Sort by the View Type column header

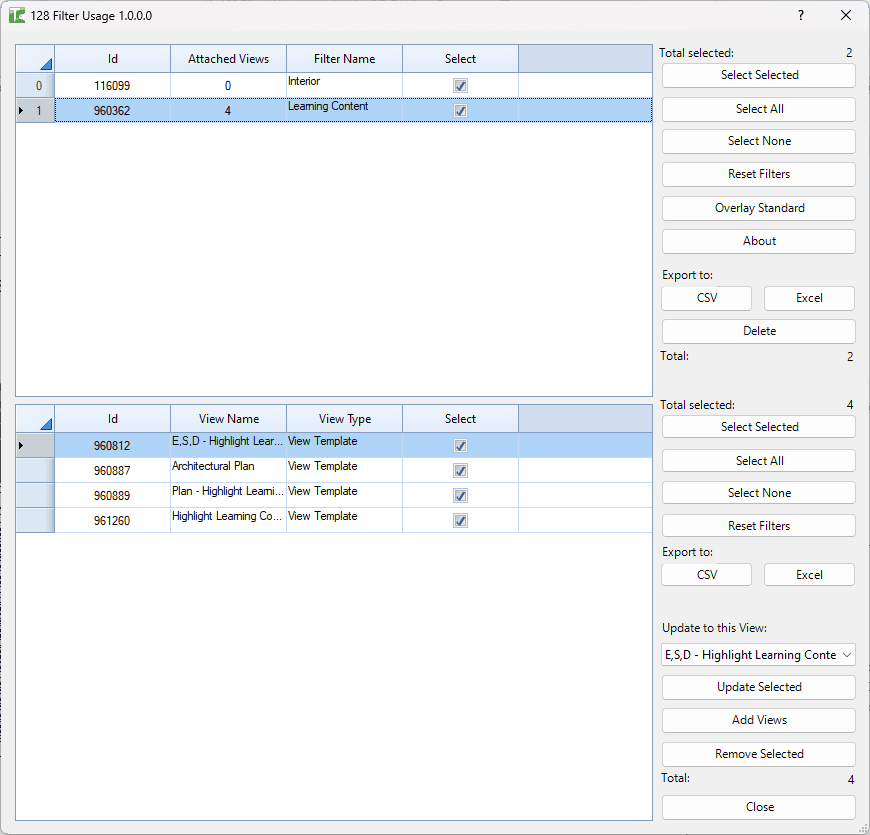click(x=345, y=419)
